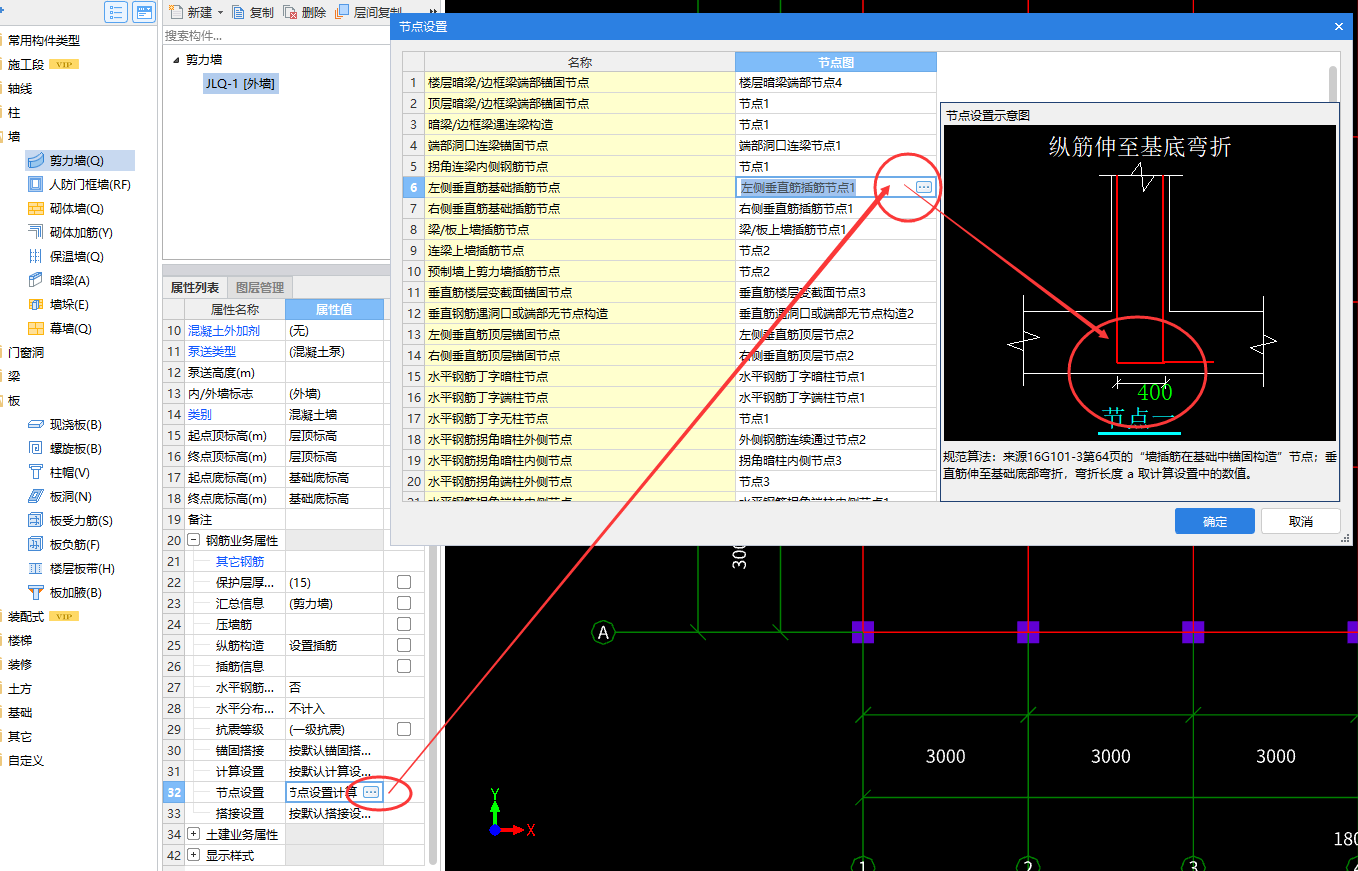Viewport: 1358px width, 871px height.
Task: Tick the checkbox for 保护层厚度 row
Action: (x=404, y=582)
